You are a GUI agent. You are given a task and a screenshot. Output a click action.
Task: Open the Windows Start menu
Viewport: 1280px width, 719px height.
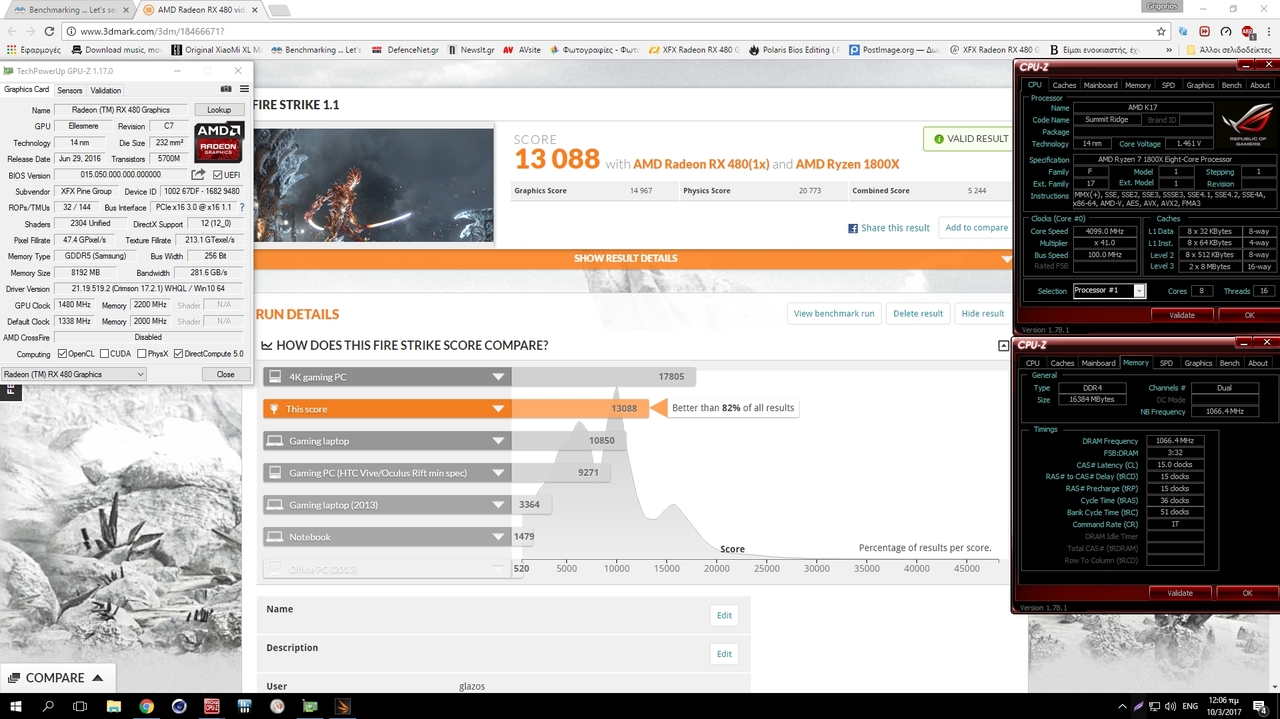(17, 706)
